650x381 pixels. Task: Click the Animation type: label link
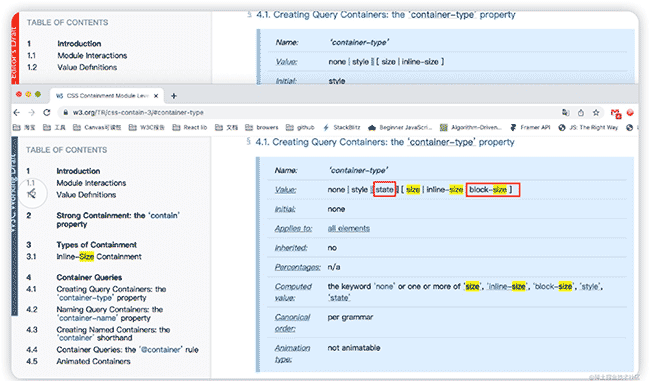pyautogui.click(x=292, y=354)
